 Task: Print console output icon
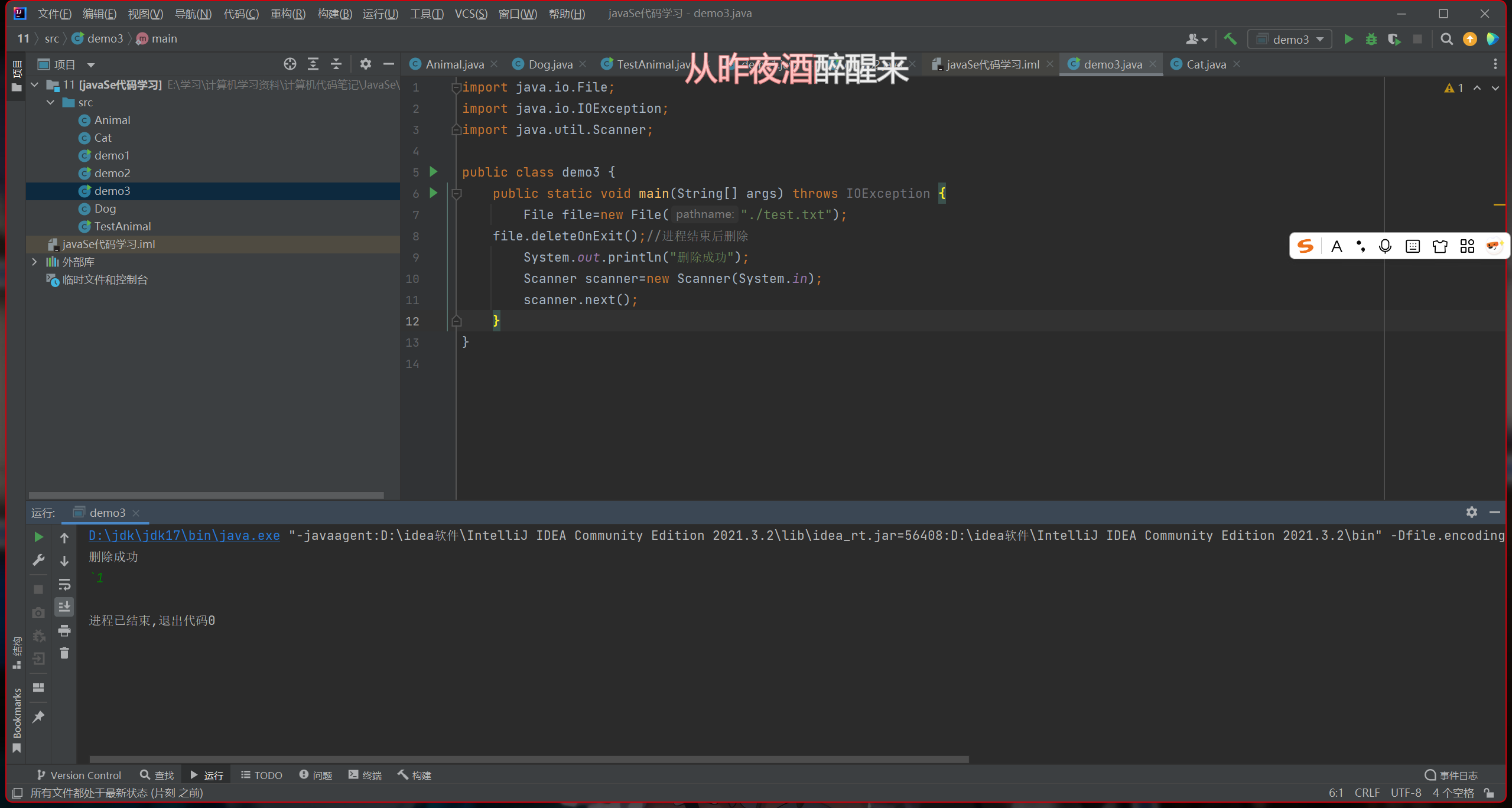(64, 631)
